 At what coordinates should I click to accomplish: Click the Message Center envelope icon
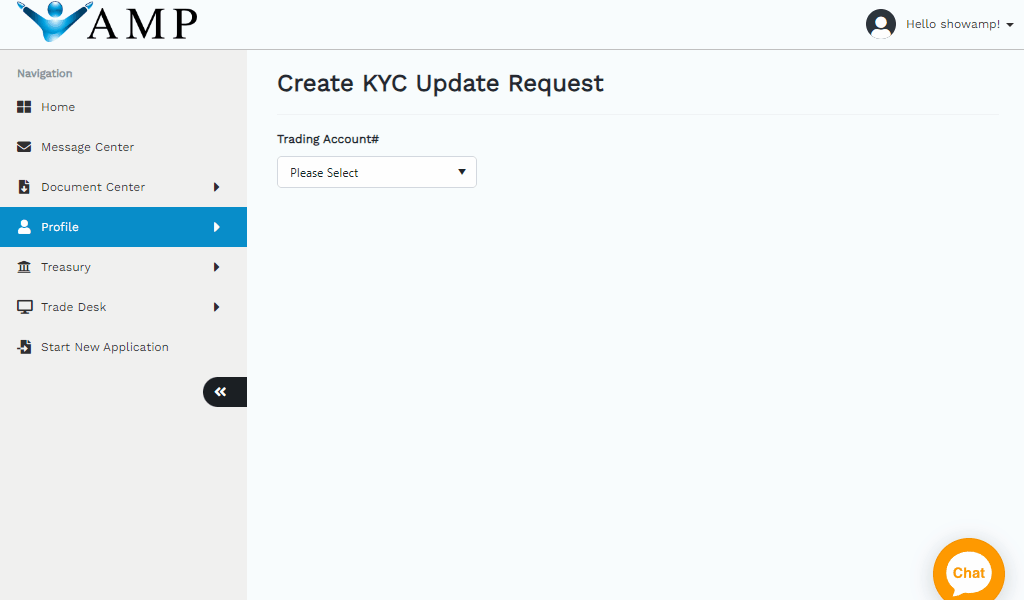25,147
